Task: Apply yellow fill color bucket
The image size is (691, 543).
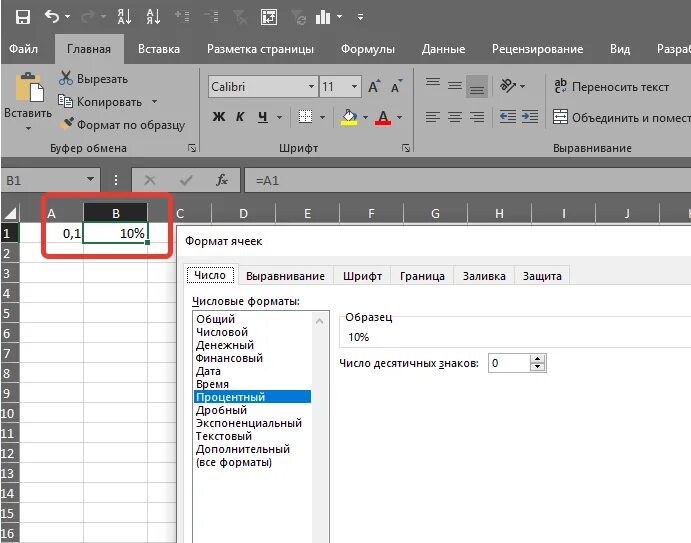Action: point(349,117)
